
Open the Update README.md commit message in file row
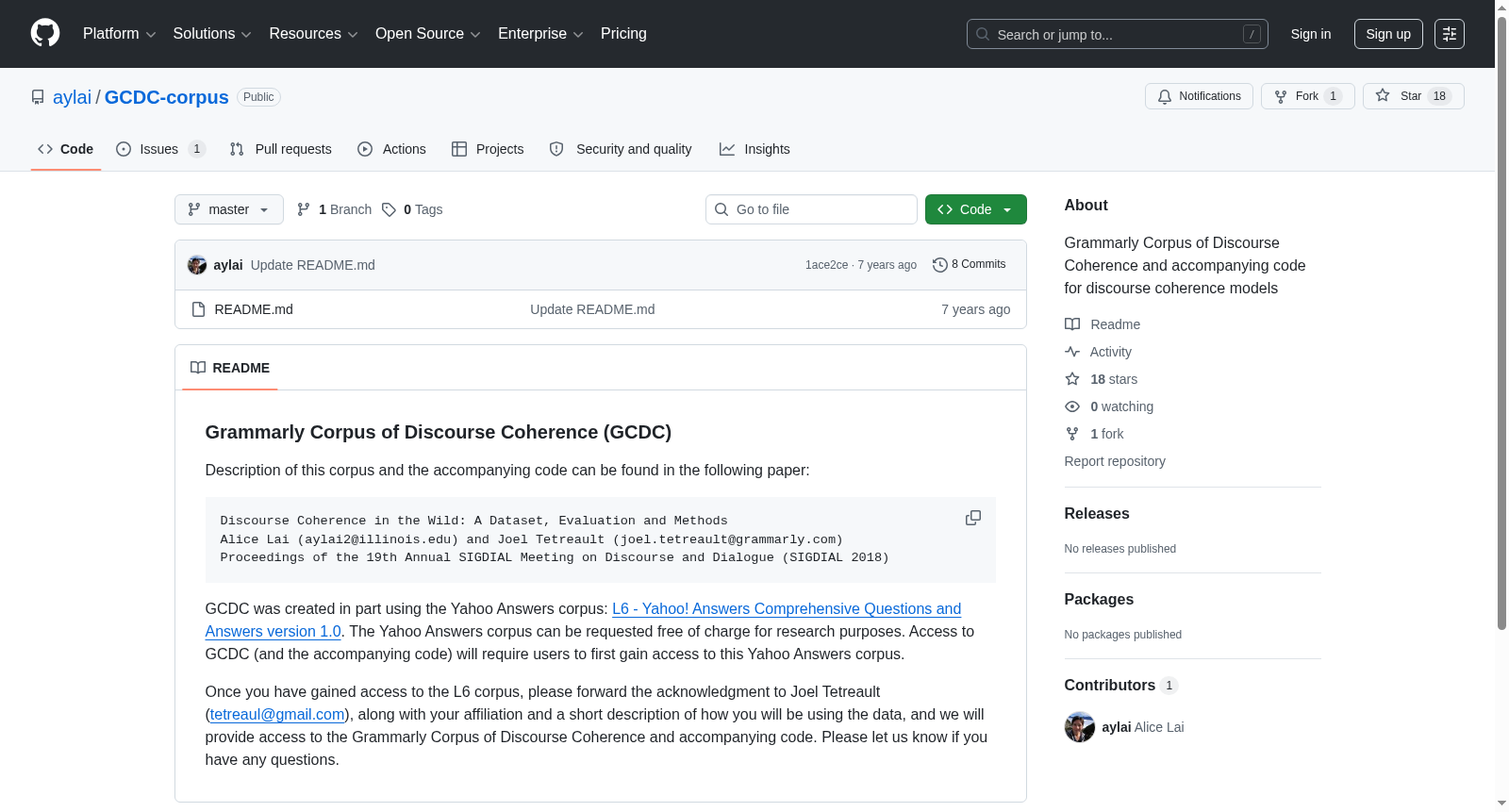pos(592,309)
